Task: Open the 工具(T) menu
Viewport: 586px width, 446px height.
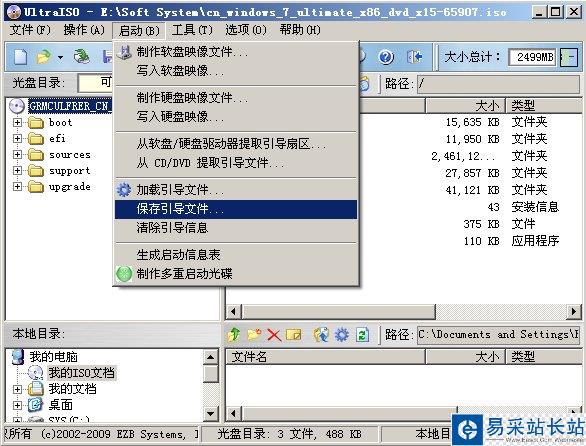Action: tap(192, 30)
